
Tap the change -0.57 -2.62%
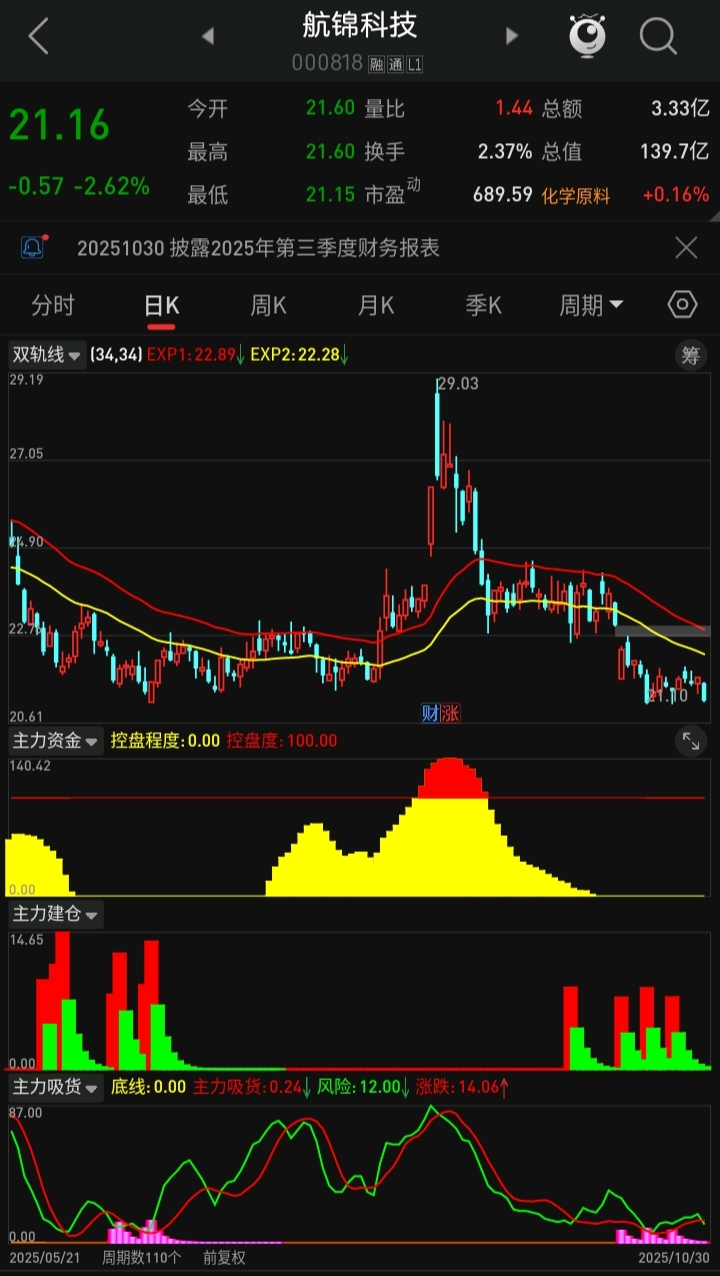(79, 186)
